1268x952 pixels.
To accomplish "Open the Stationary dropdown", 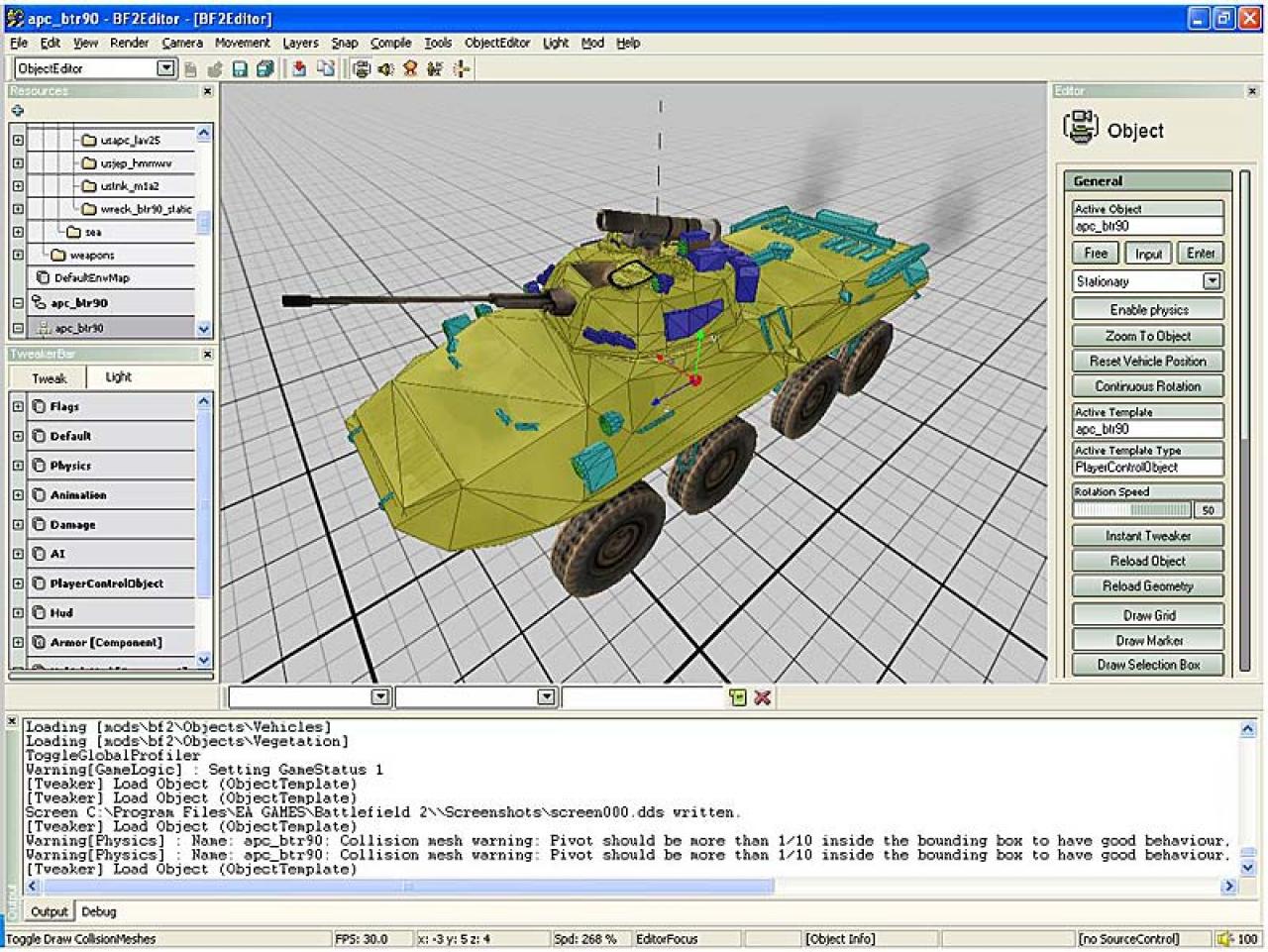I will tap(1213, 281).
